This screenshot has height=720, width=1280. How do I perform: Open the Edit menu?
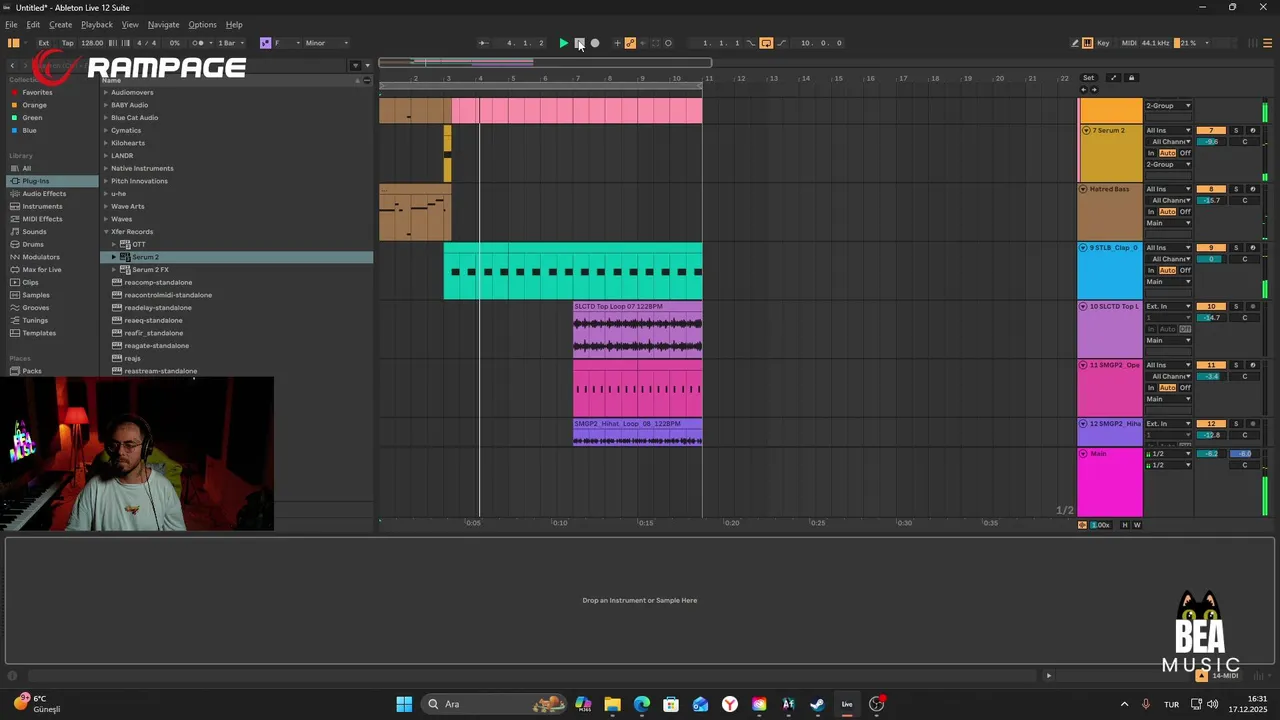[x=33, y=24]
